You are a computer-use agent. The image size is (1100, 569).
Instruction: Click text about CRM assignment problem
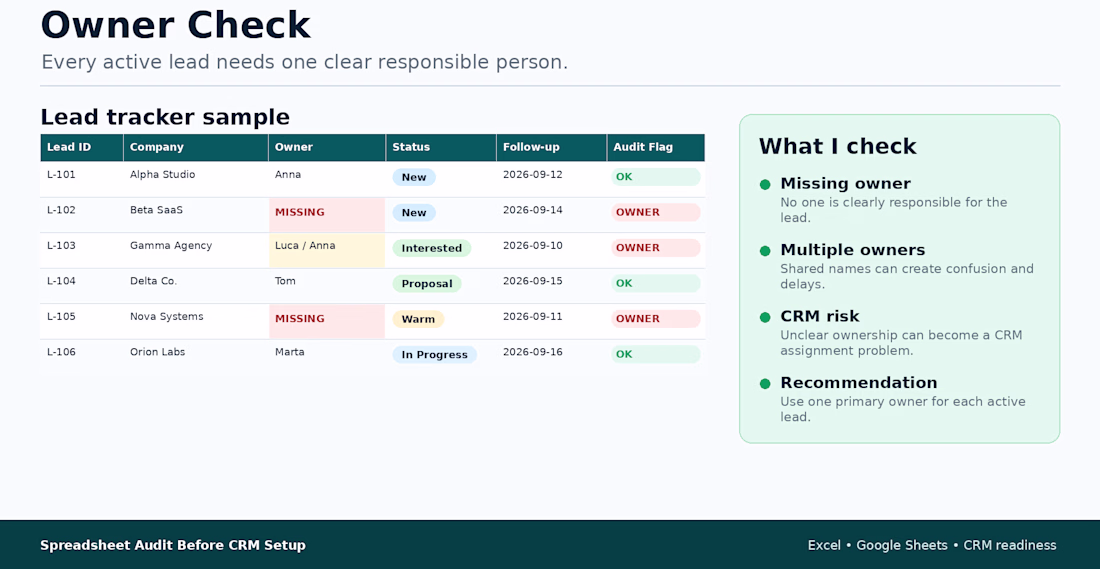pos(901,343)
